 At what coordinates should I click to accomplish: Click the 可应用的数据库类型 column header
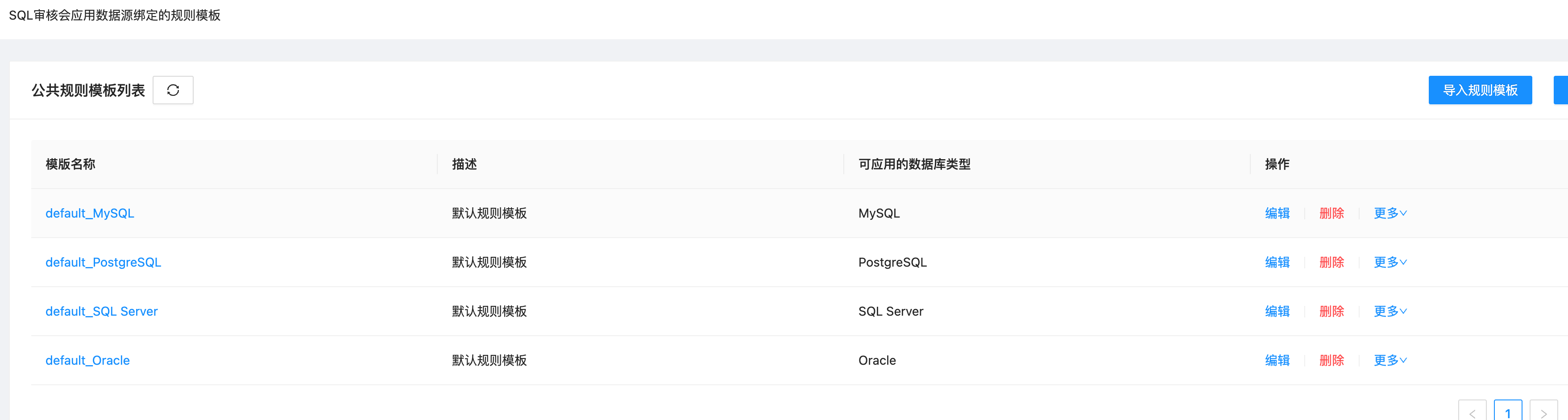(x=914, y=164)
